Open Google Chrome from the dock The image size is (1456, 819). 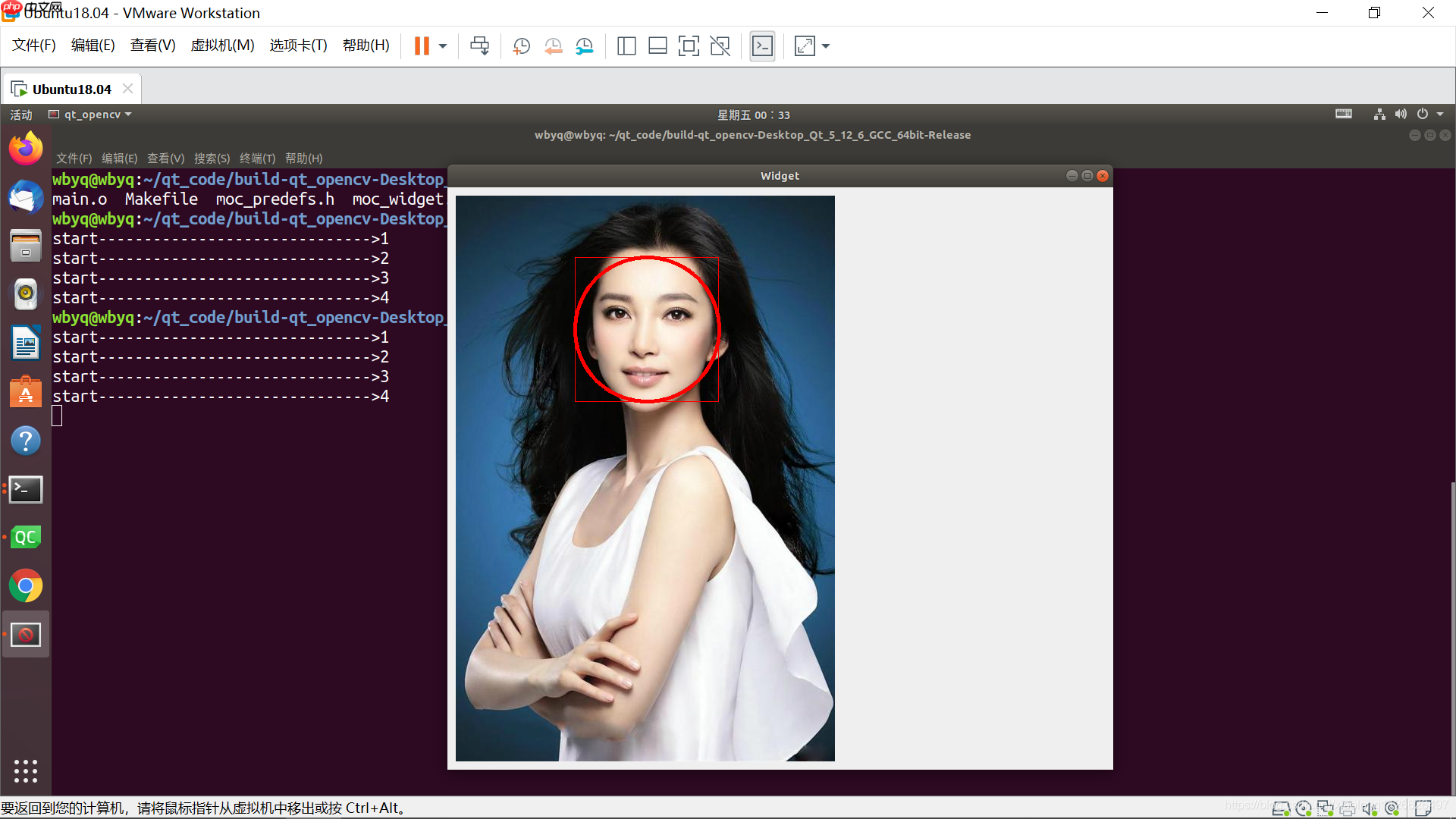click(25, 585)
